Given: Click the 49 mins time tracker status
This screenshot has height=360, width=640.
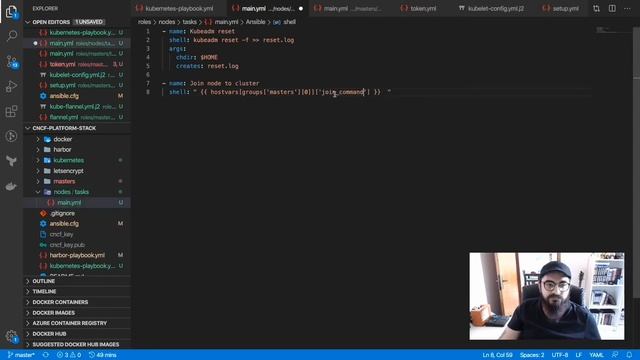Looking at the screenshot, I should pyautogui.click(x=103, y=355).
